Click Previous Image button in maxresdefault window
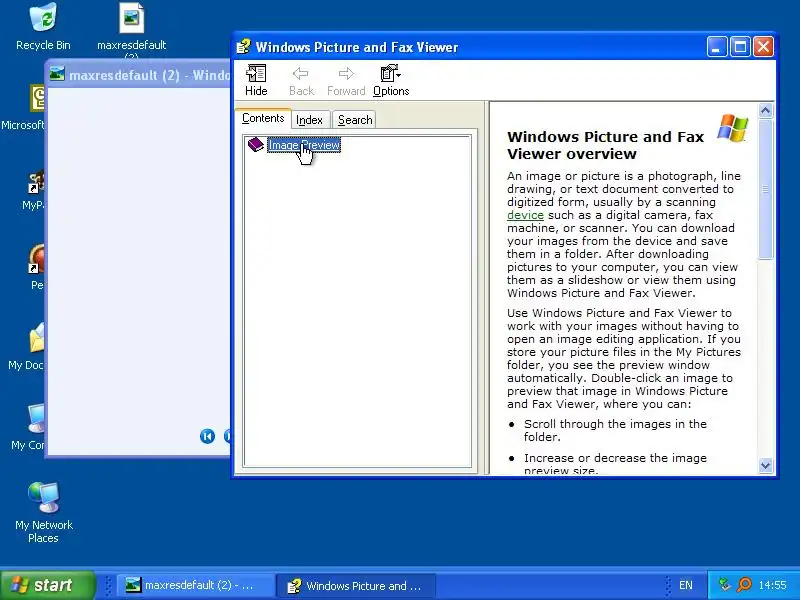Screen dimensions: 800x600 point(207,437)
